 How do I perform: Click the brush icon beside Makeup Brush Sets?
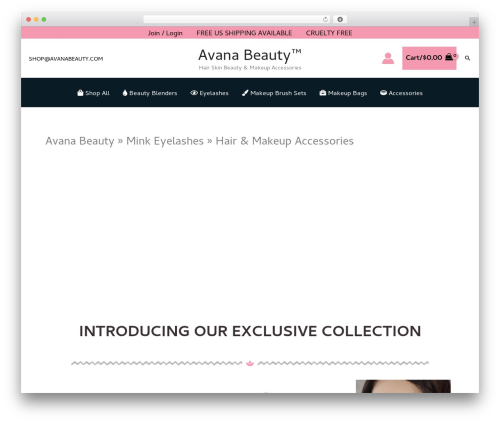245,93
